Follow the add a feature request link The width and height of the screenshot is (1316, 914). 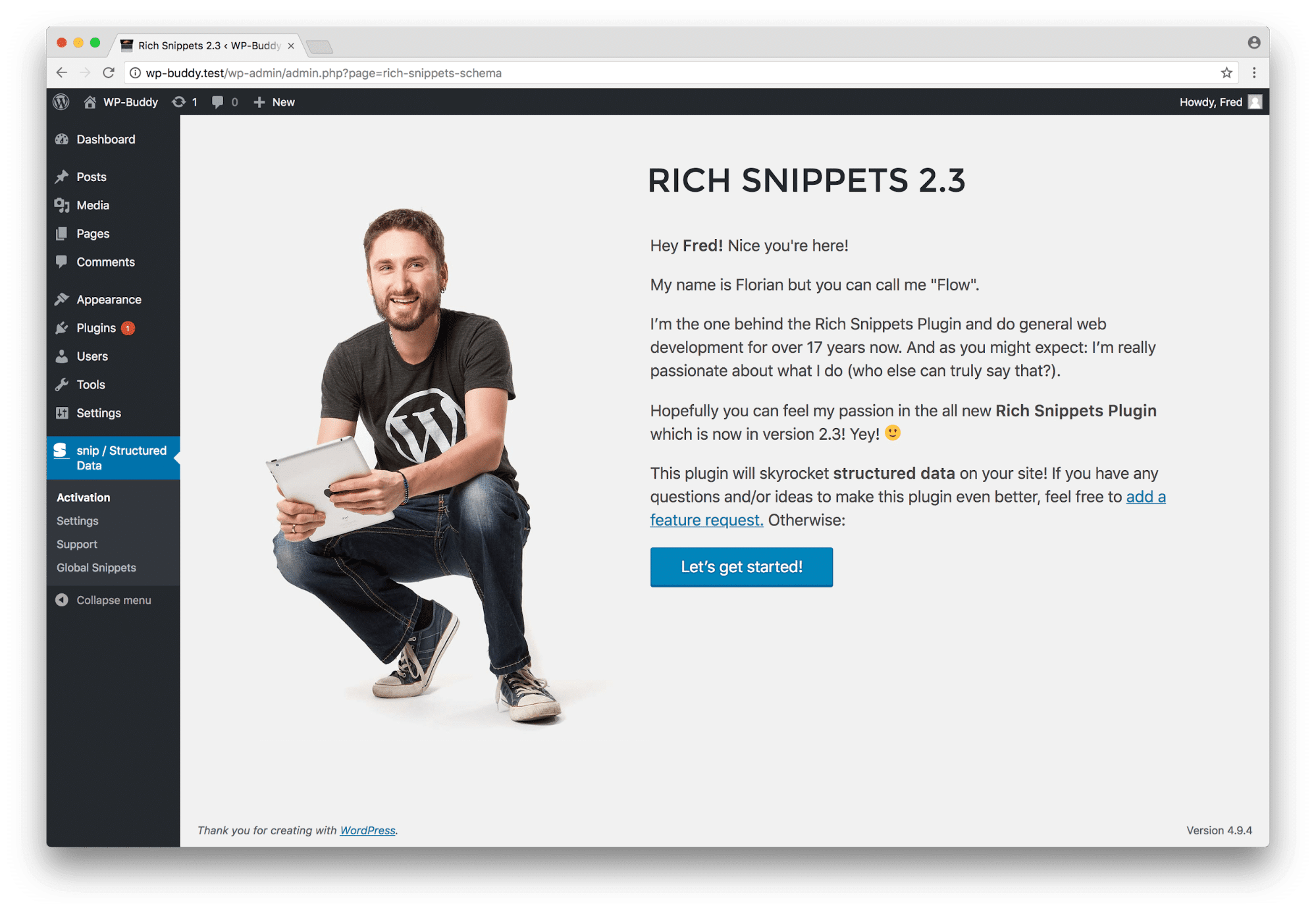pos(908,508)
